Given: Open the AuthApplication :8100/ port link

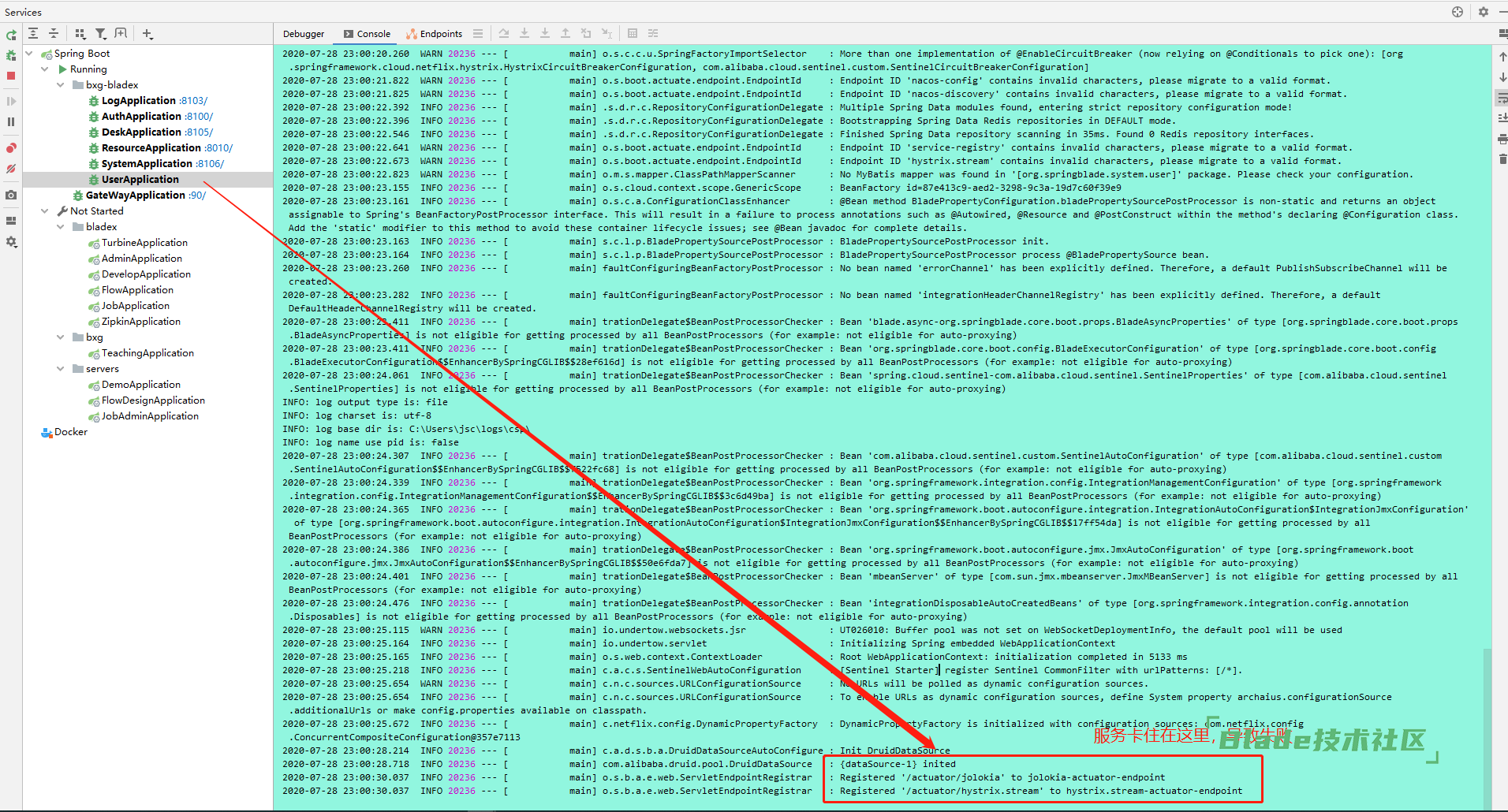Looking at the screenshot, I should coord(200,117).
